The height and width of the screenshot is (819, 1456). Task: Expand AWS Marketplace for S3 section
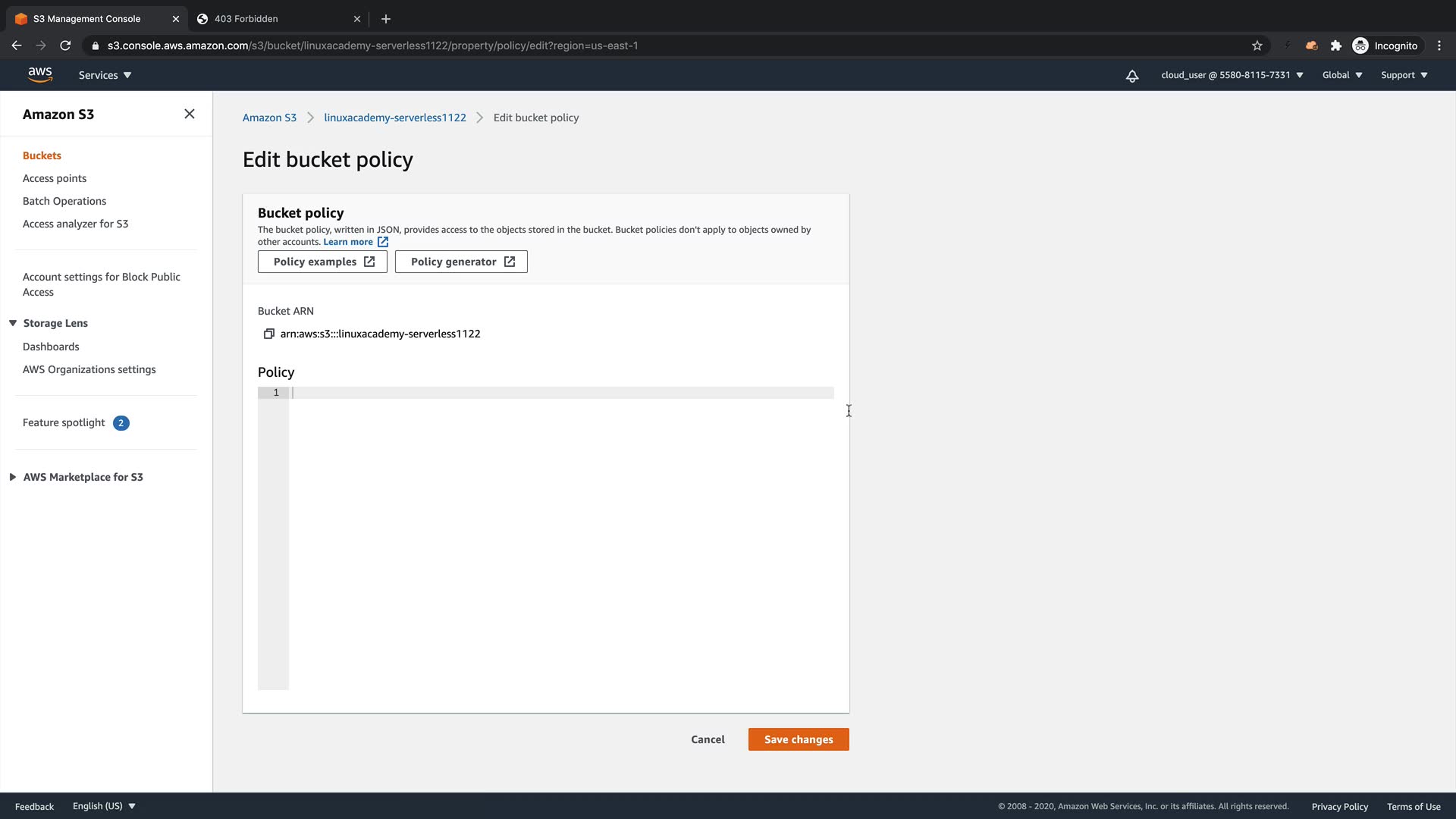pyautogui.click(x=13, y=477)
